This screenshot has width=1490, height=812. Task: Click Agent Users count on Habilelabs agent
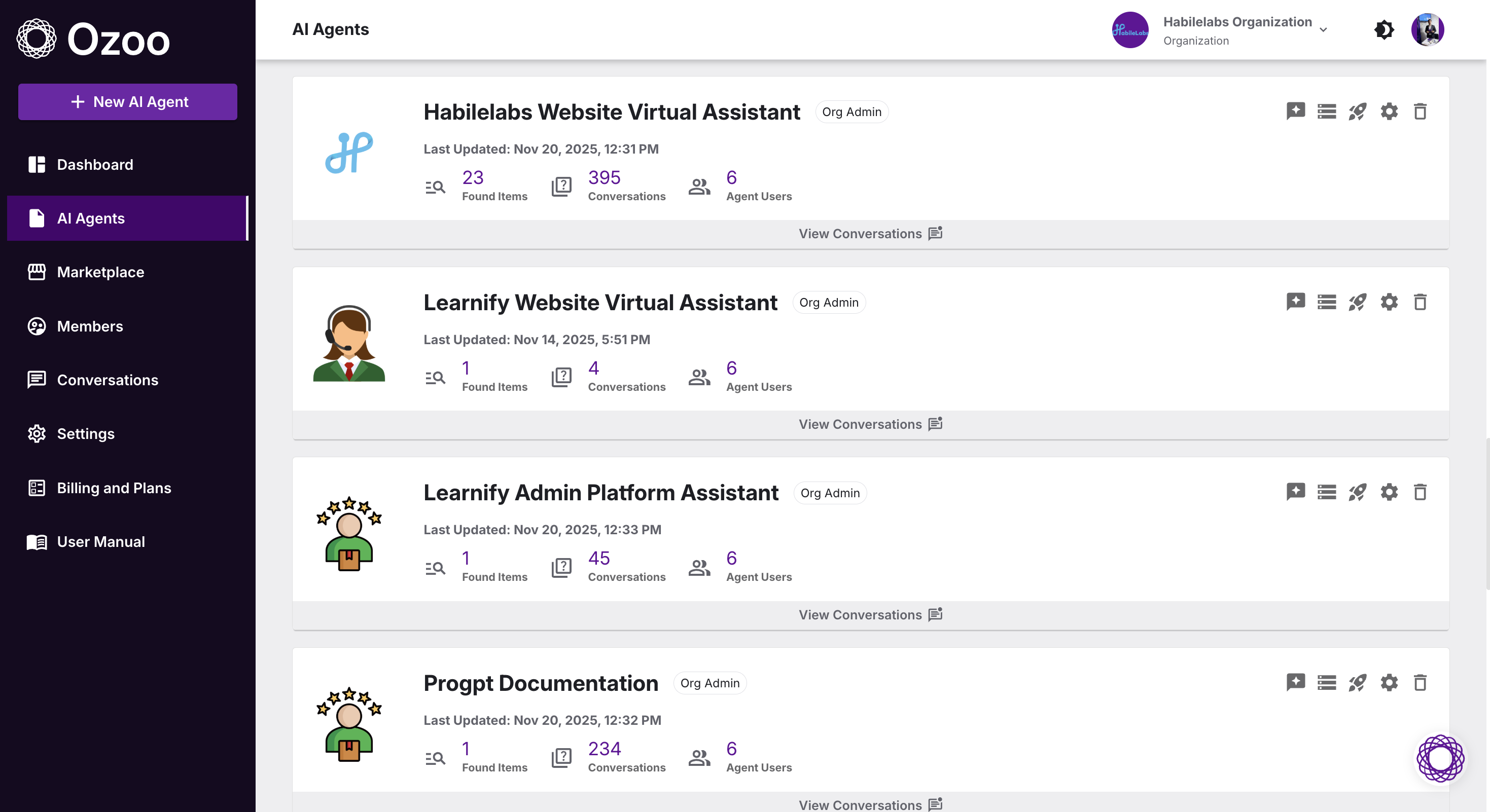click(x=759, y=185)
